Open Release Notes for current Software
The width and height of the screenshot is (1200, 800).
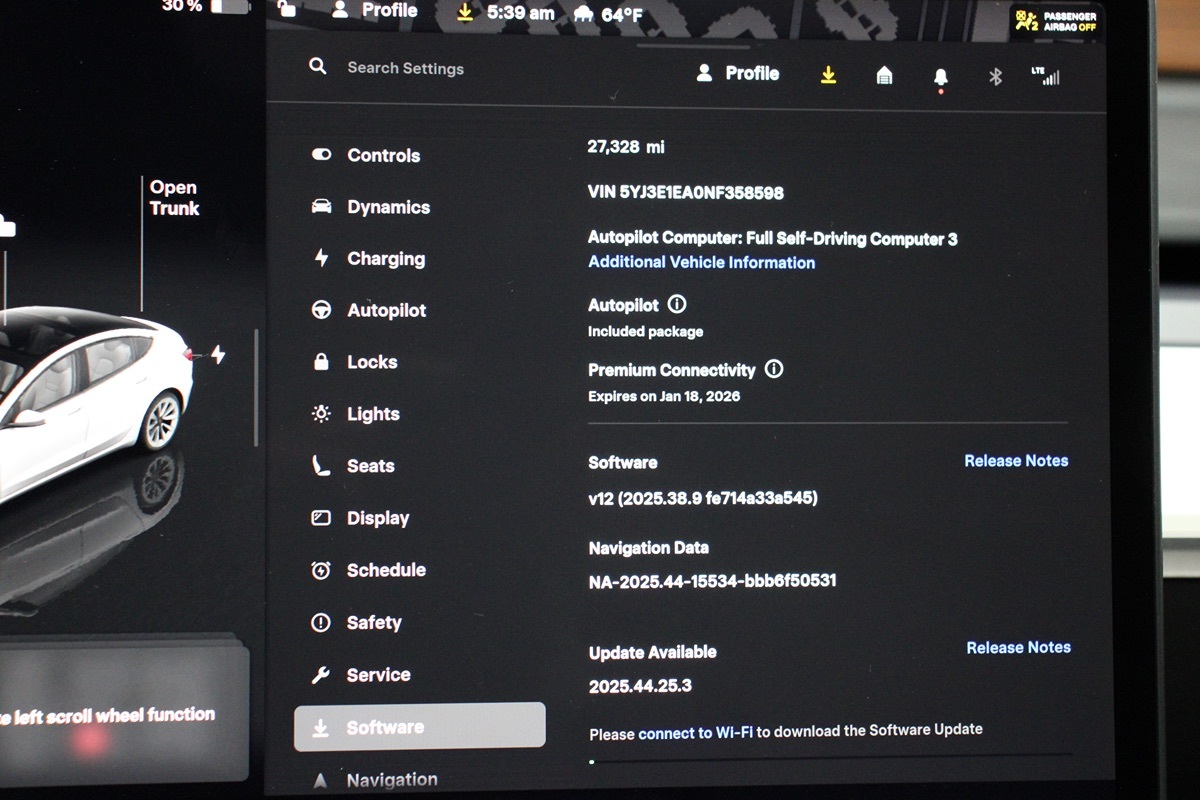click(1016, 461)
